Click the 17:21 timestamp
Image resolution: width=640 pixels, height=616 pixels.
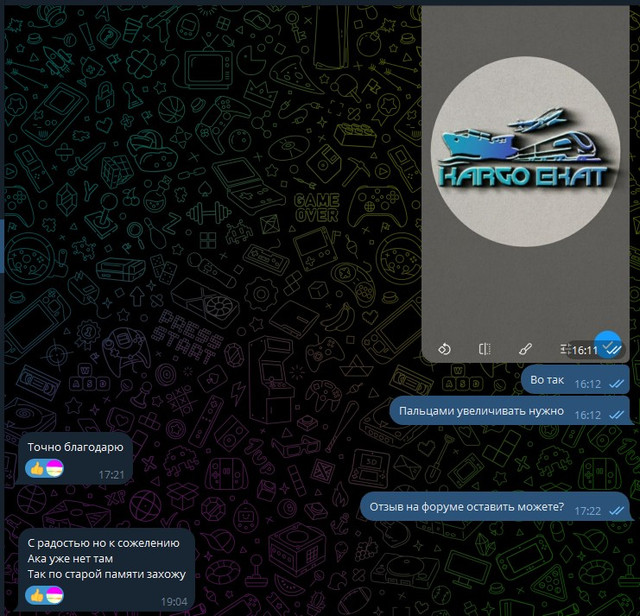coord(111,475)
